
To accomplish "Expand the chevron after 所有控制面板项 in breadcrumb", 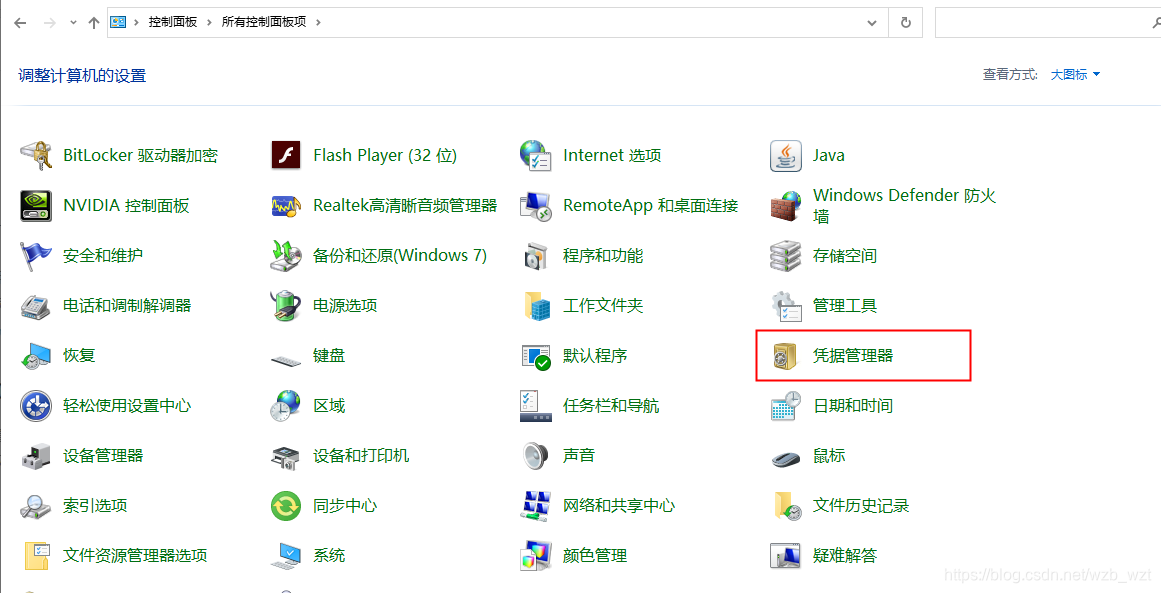I will (x=318, y=22).
